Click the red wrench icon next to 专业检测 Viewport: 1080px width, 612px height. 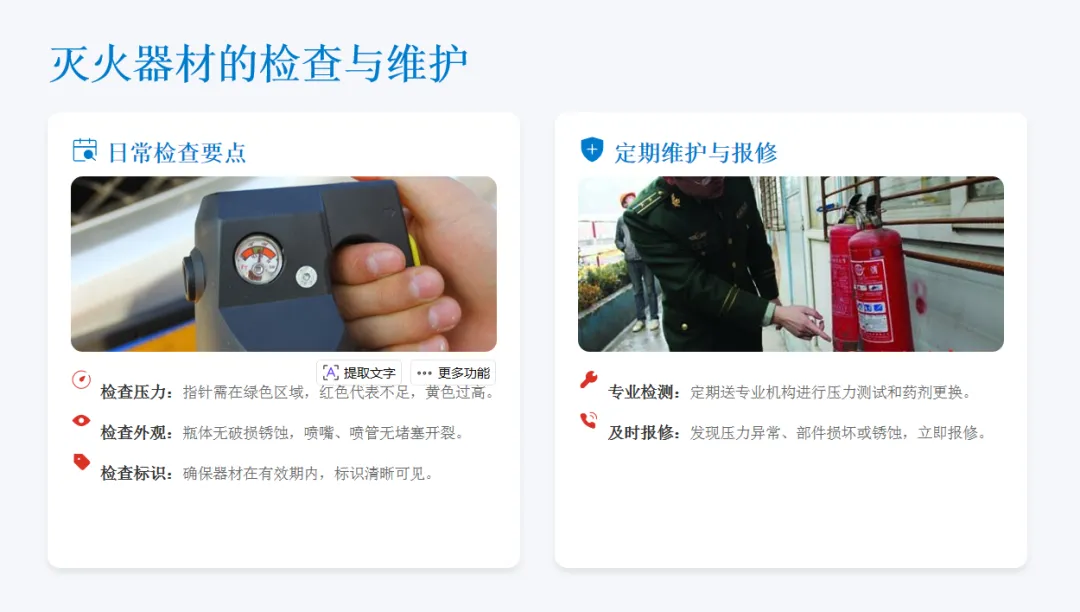coord(588,379)
